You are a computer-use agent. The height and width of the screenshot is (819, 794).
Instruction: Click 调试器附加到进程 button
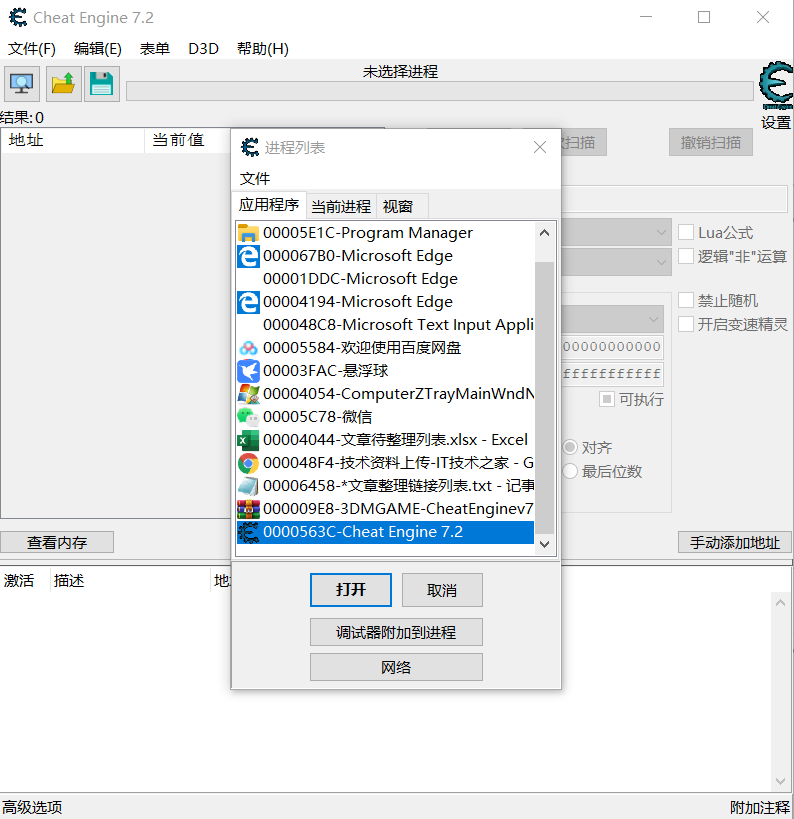396,633
